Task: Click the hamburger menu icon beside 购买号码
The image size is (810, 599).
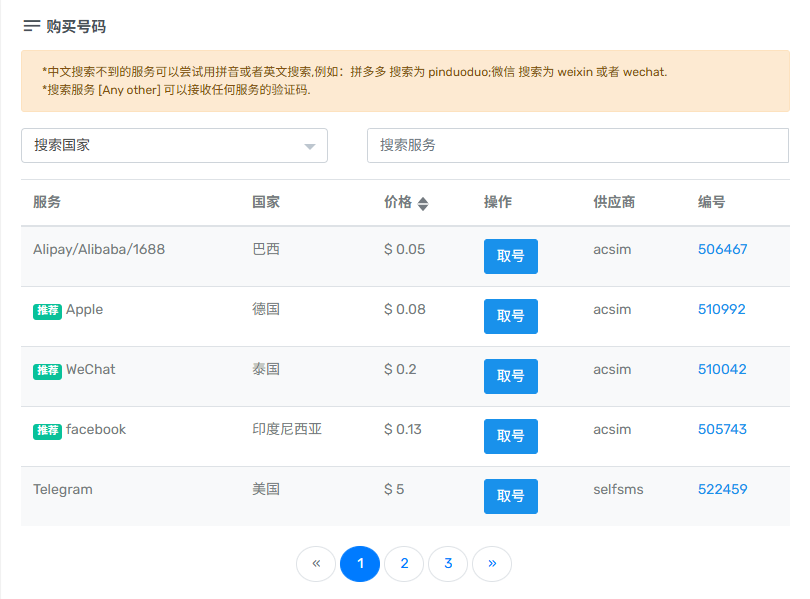Action: [x=32, y=26]
